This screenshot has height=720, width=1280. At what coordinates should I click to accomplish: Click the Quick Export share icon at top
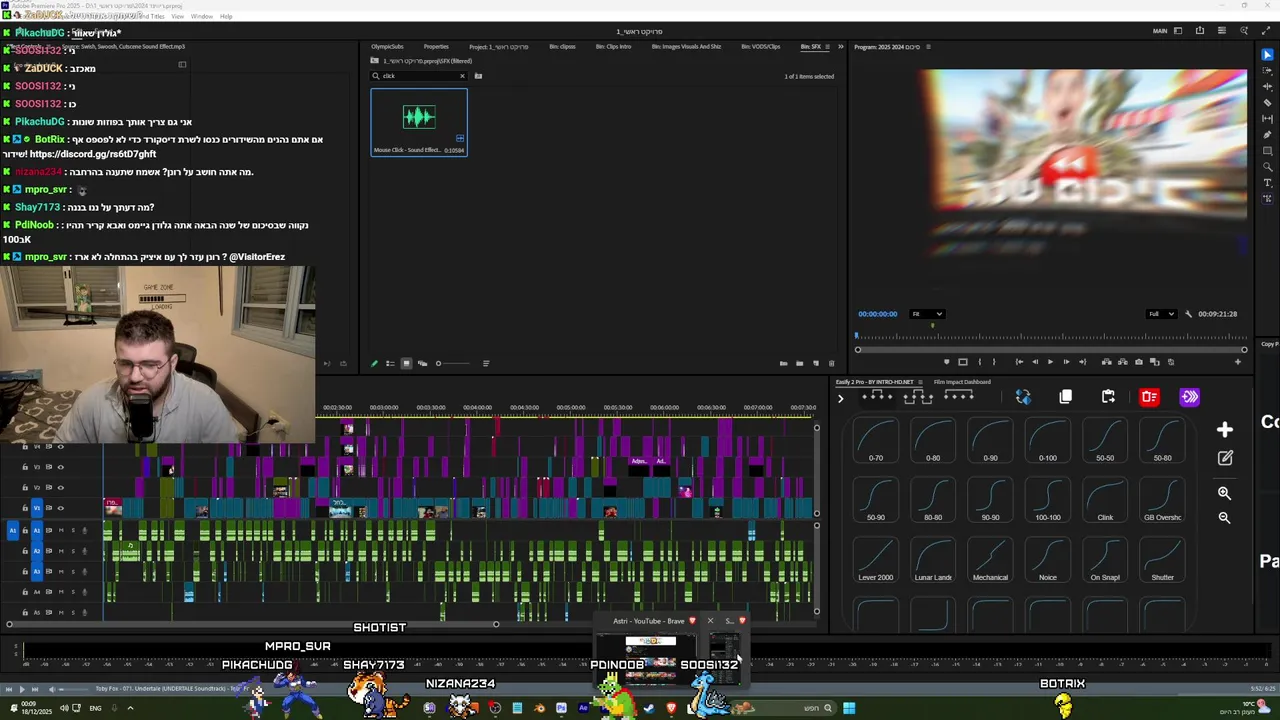(x=1200, y=31)
